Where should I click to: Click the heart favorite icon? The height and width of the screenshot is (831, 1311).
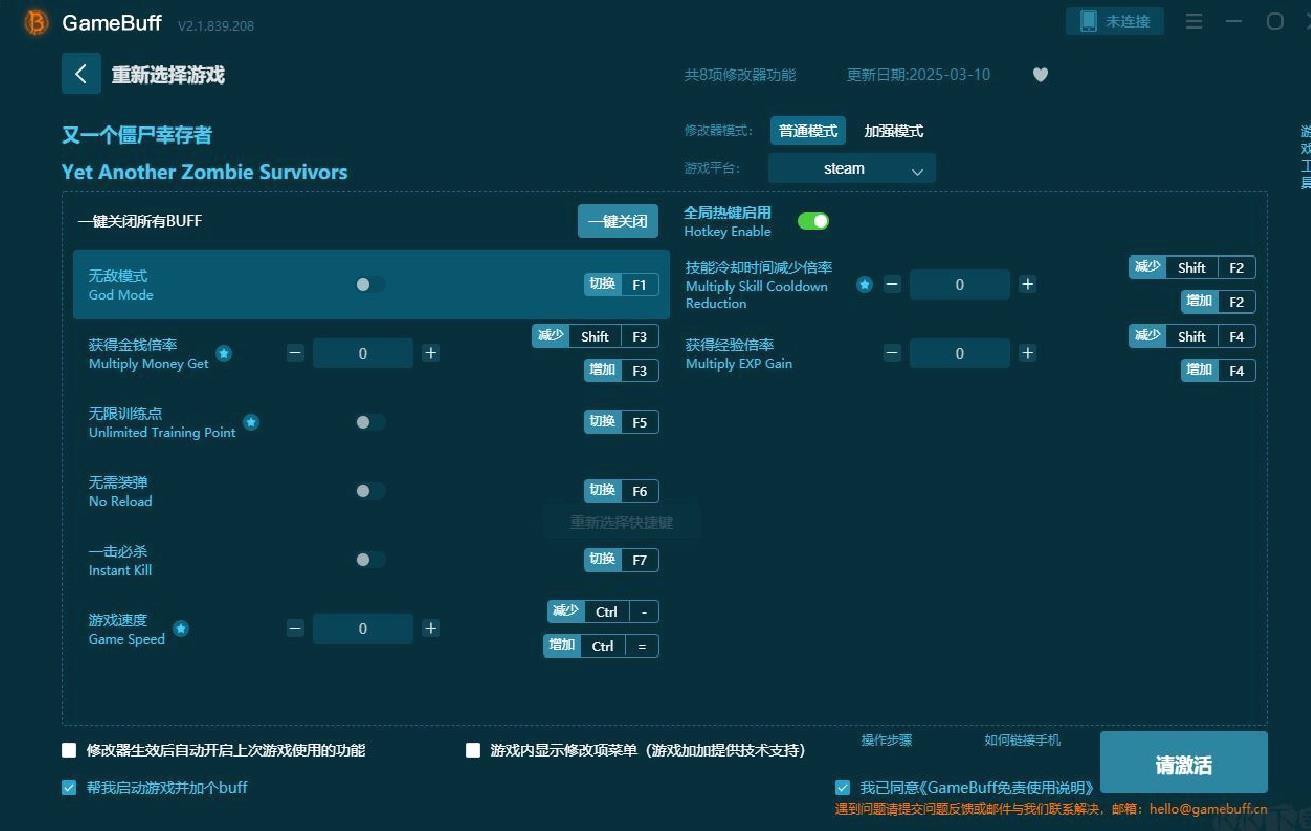pyautogui.click(x=1040, y=74)
